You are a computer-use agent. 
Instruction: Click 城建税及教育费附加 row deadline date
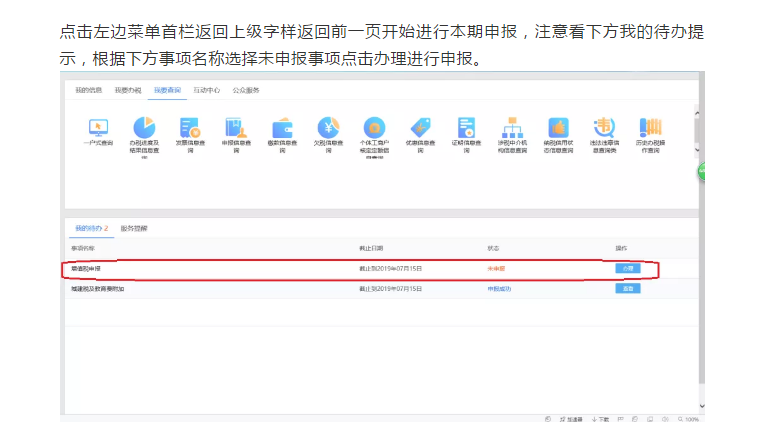point(390,289)
